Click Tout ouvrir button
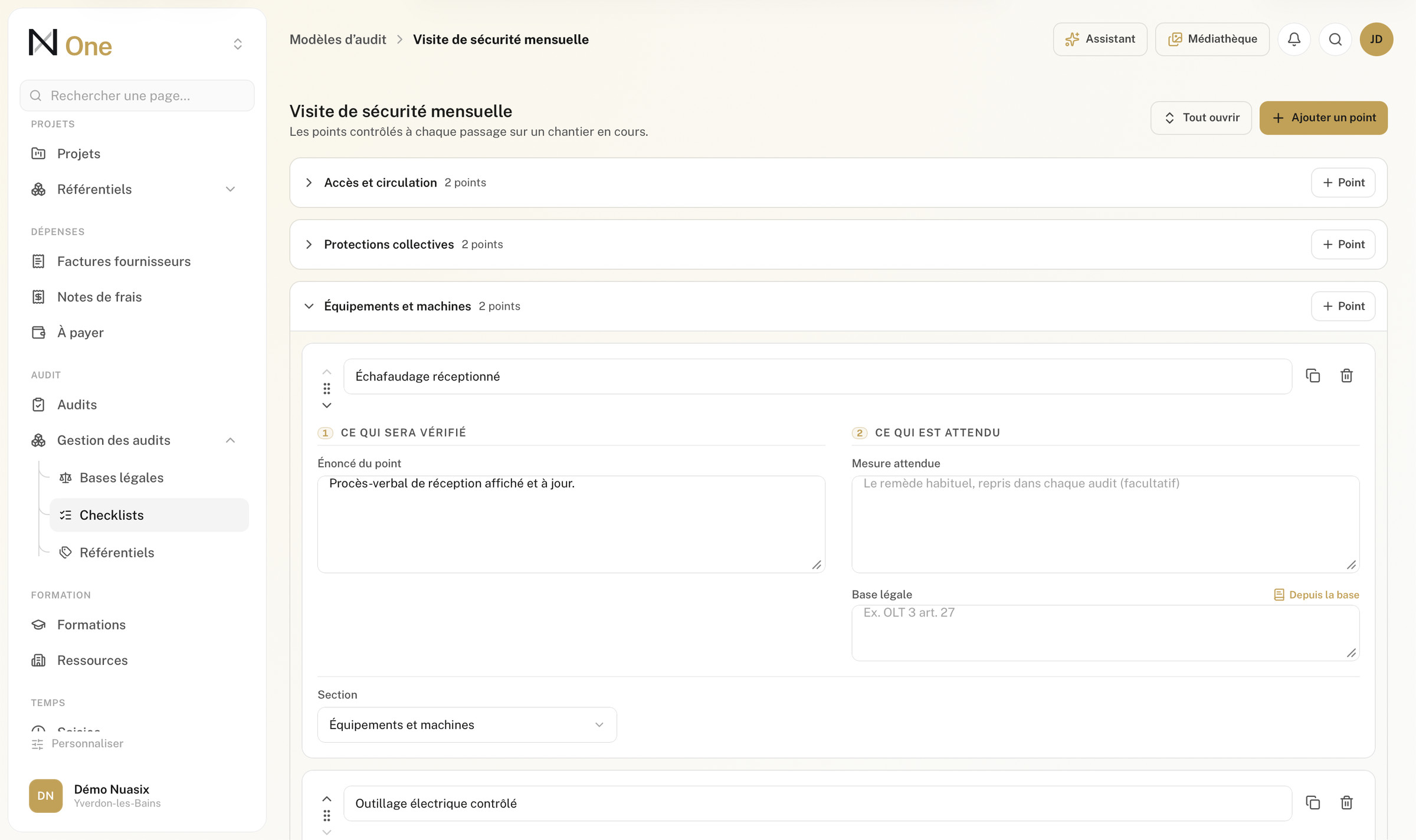Viewport: 1416px width, 840px height. click(1201, 118)
